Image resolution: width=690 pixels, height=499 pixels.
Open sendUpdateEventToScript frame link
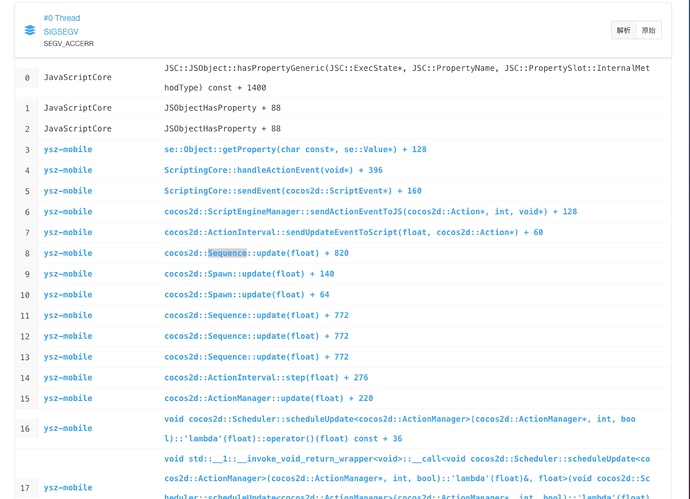(353, 232)
